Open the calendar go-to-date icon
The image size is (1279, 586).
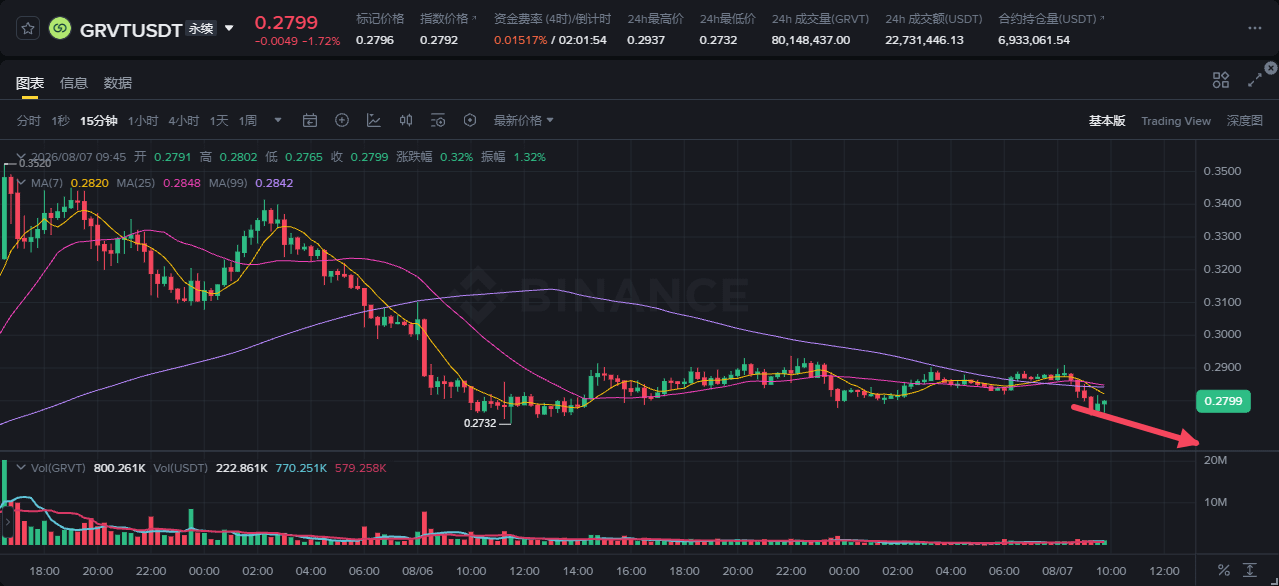(310, 121)
